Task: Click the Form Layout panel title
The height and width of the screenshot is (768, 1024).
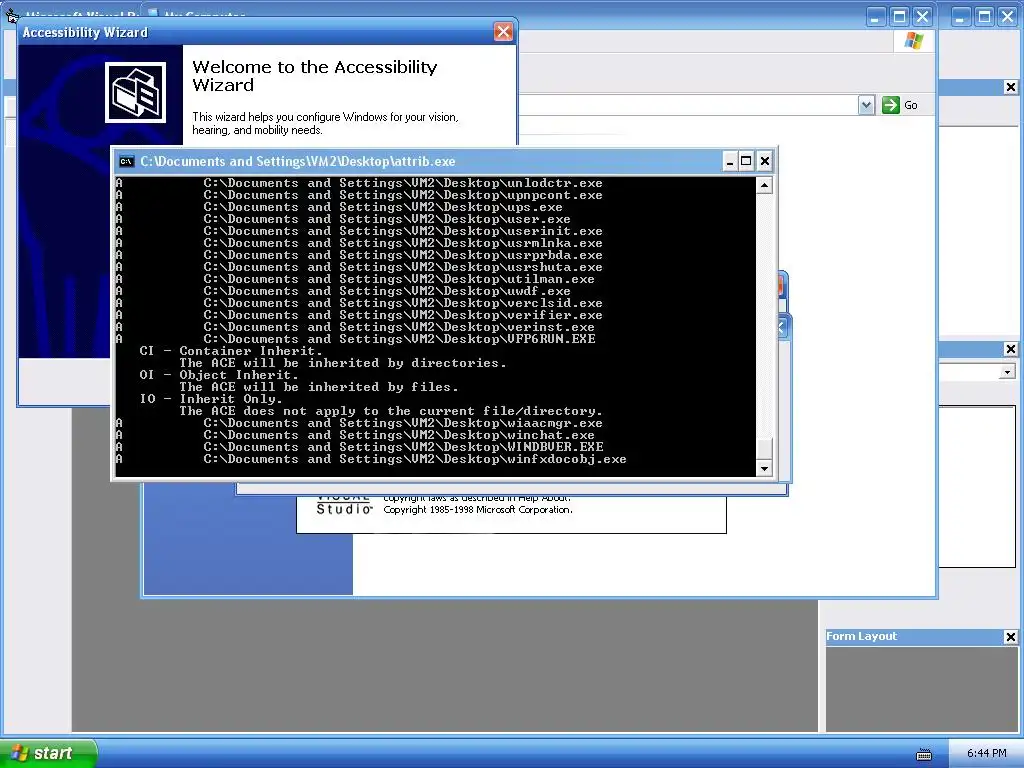Action: pos(861,636)
